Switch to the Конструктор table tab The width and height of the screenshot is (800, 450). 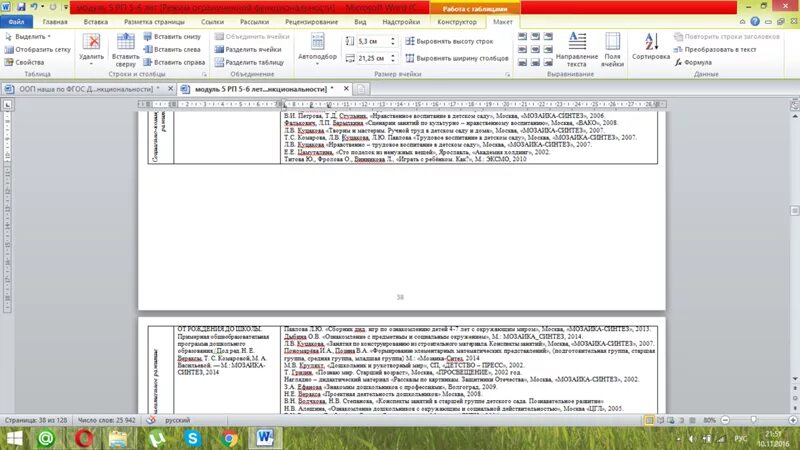click(x=457, y=22)
